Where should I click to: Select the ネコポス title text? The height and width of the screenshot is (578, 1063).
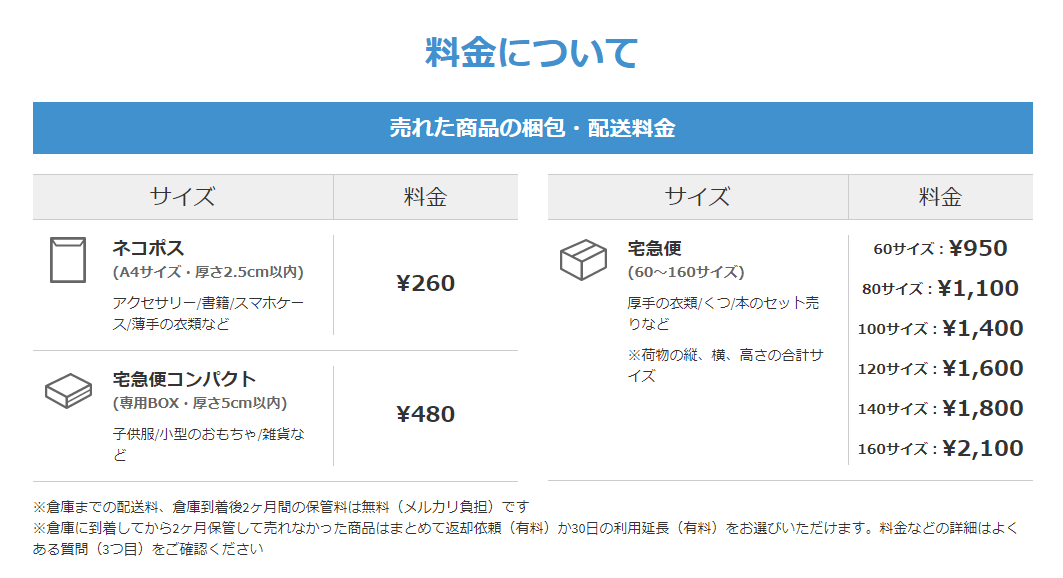tap(148, 248)
